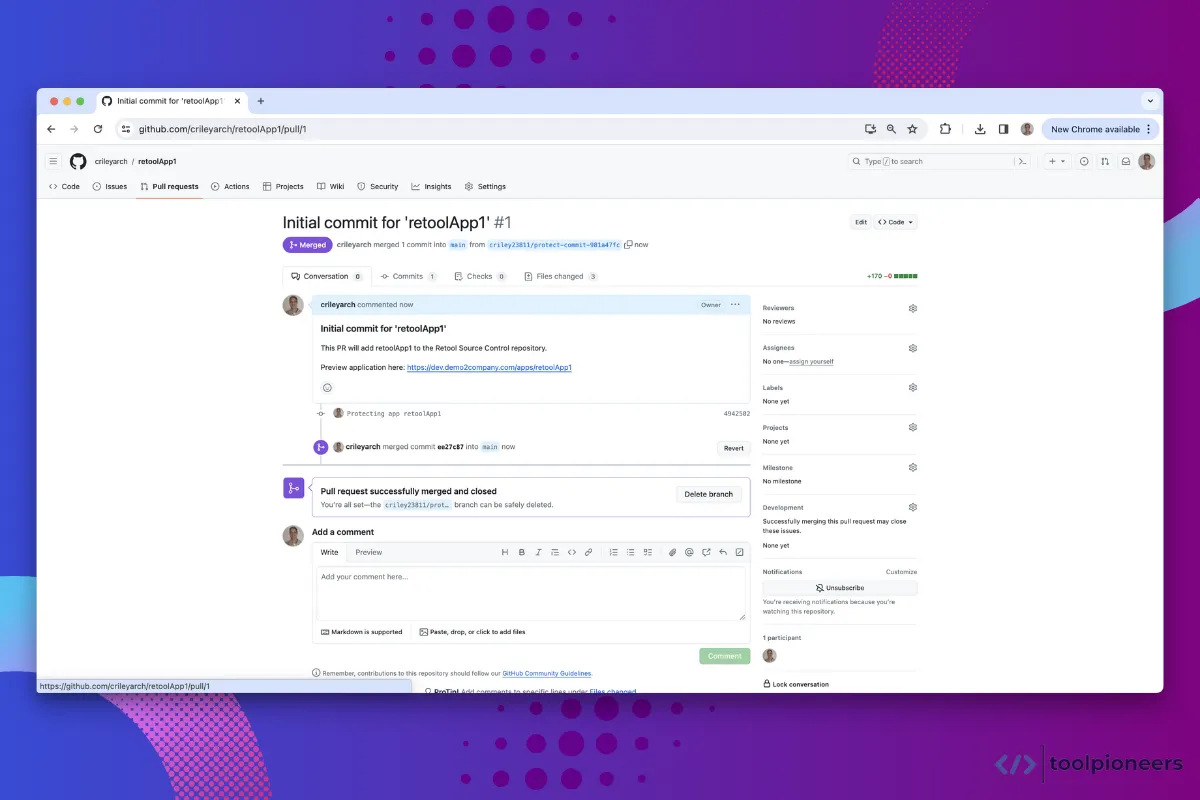Go to the repository Code tab
Viewport: 1200px width, 800px height.
click(x=64, y=186)
